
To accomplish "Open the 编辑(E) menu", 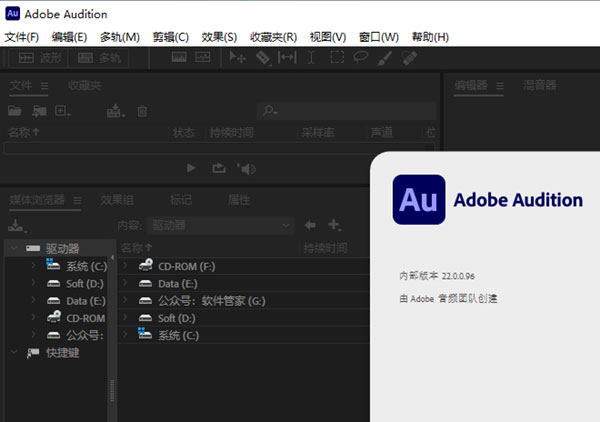I will point(69,37).
